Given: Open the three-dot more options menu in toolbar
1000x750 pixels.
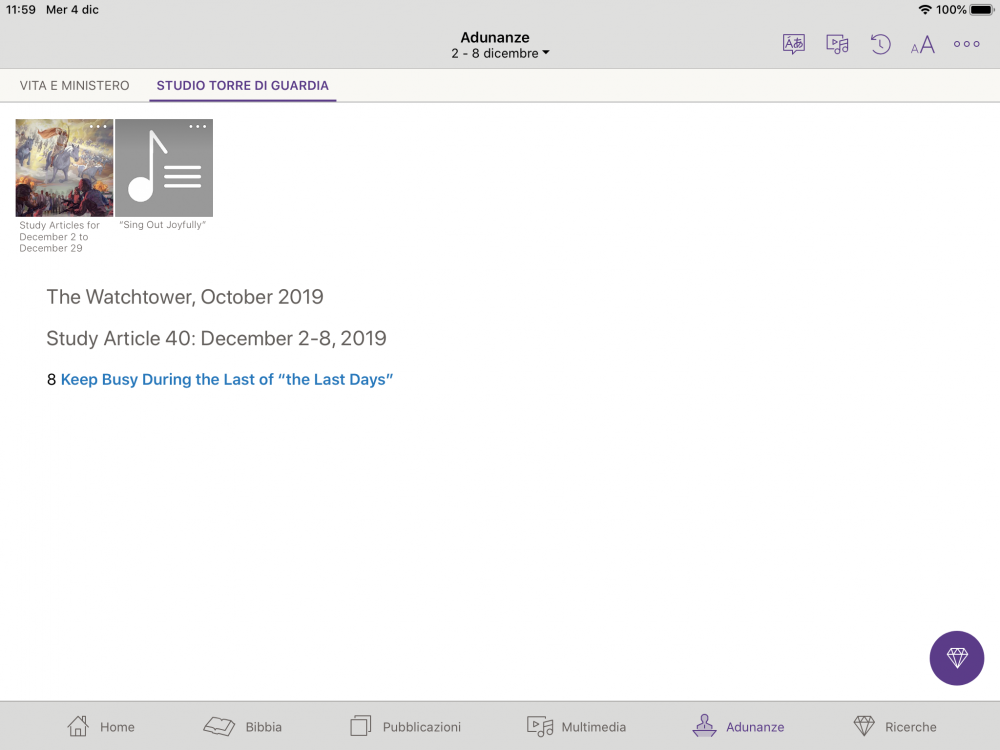Looking at the screenshot, I should tap(966, 44).
